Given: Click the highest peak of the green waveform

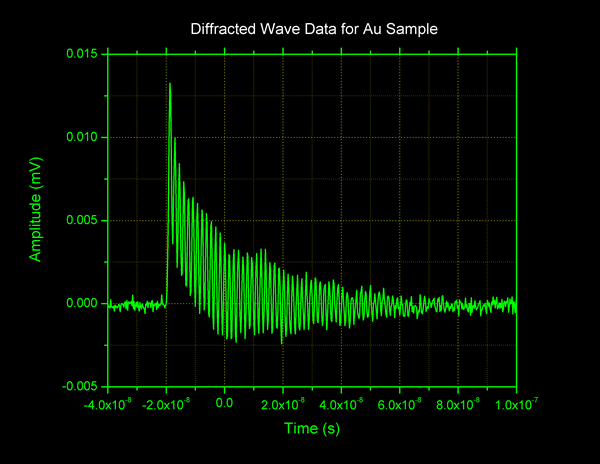Looking at the screenshot, I should pyautogui.click(x=170, y=85).
